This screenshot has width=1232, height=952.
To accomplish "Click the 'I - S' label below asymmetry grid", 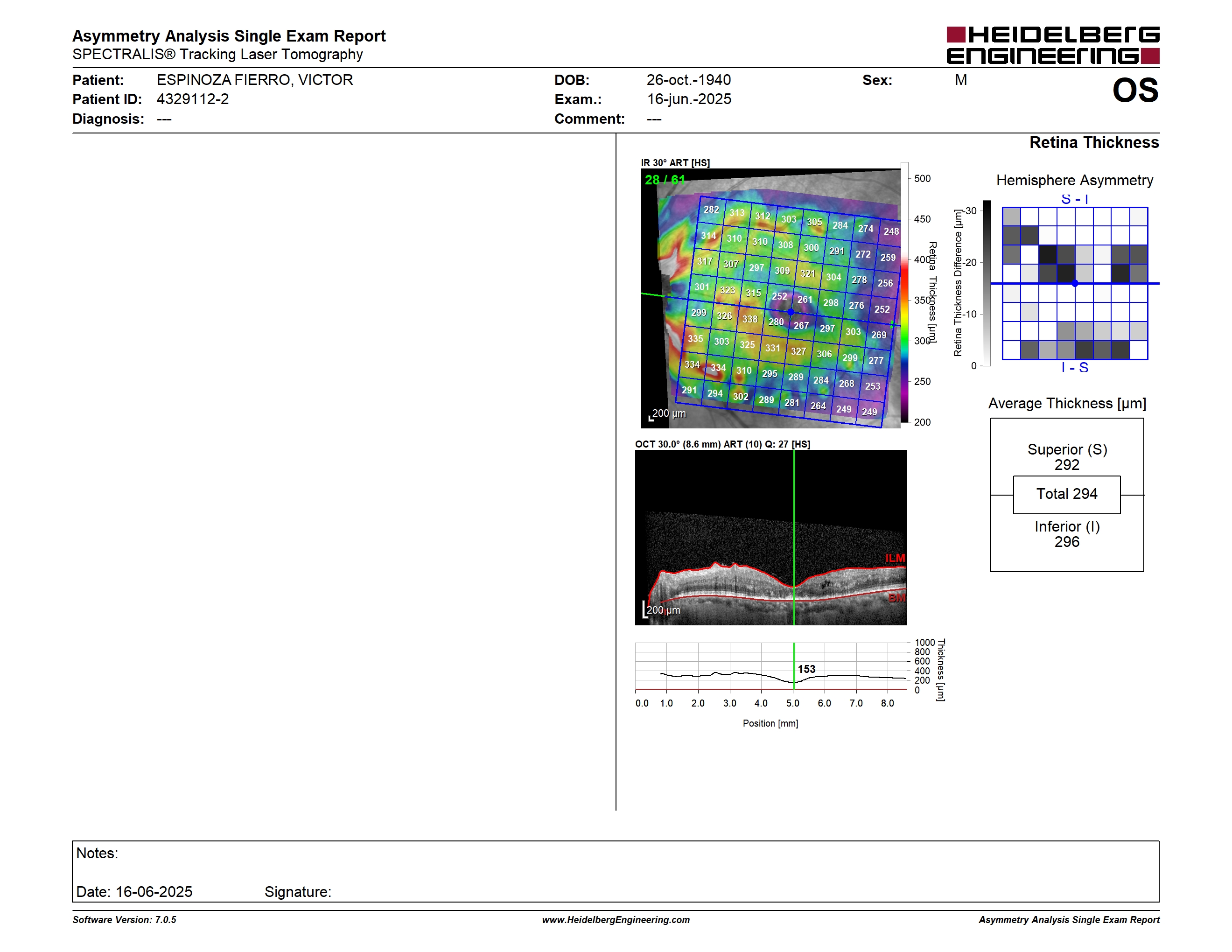I will tap(1075, 368).
